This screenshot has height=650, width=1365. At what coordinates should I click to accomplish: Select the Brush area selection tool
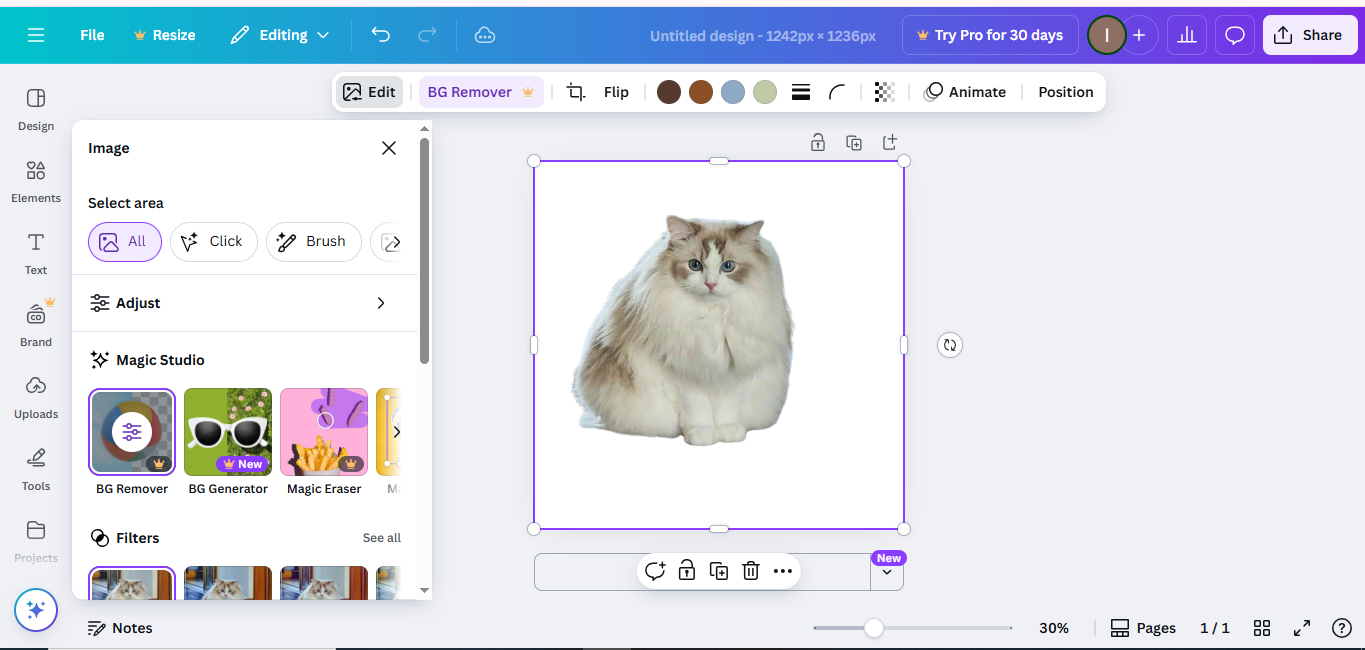[x=313, y=241]
